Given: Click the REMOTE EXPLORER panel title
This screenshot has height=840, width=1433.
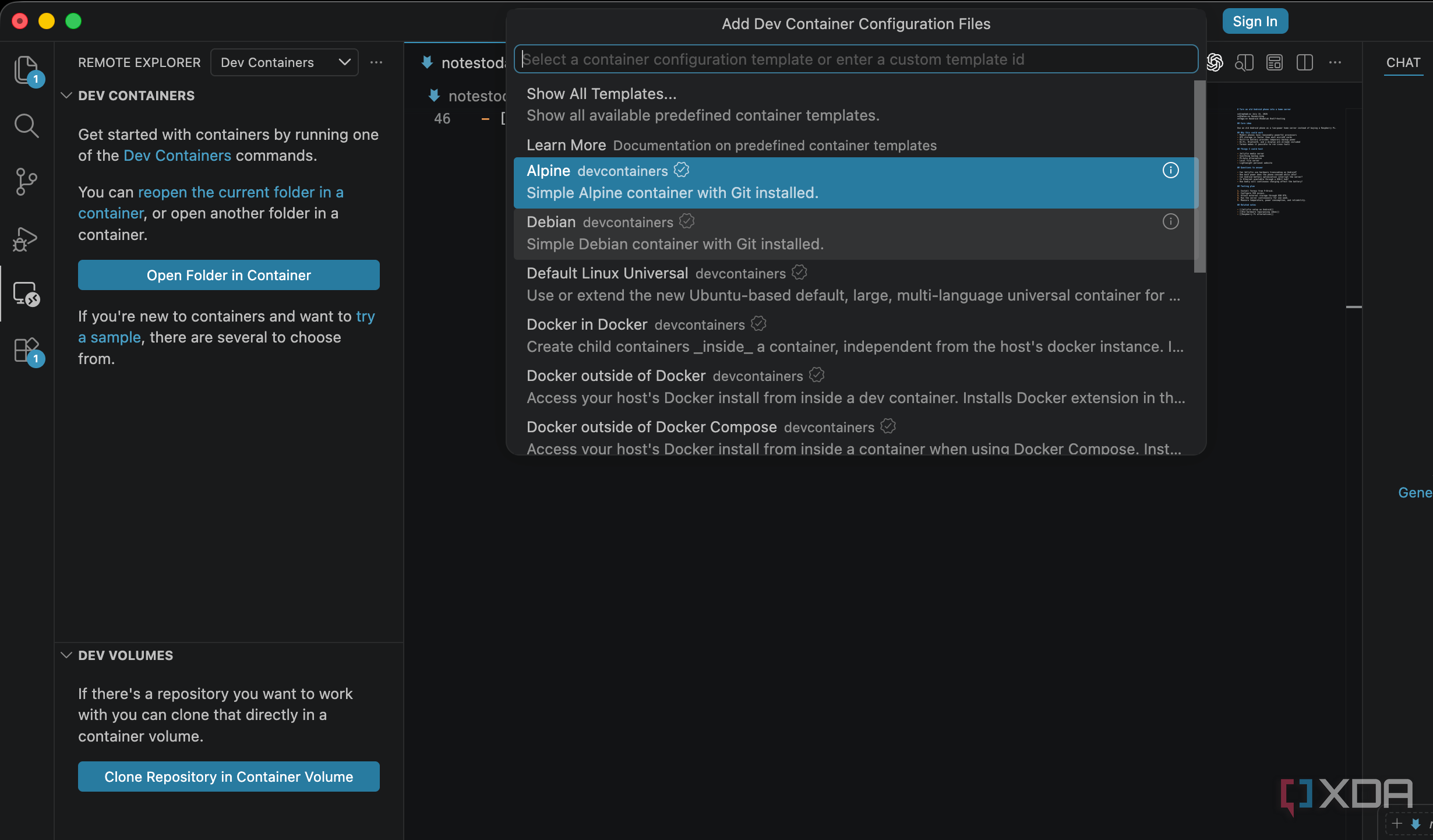Looking at the screenshot, I should (139, 62).
